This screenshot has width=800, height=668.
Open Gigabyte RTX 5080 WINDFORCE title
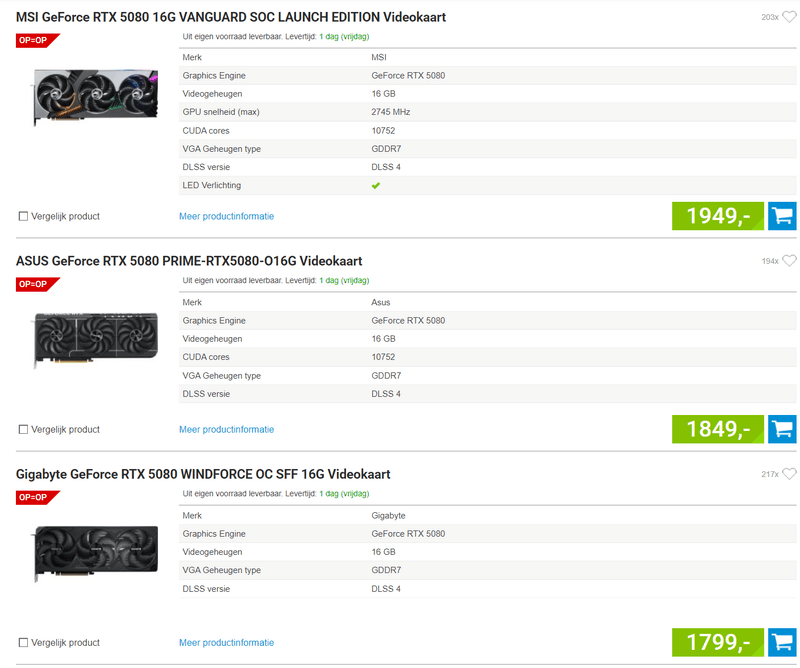(203, 475)
